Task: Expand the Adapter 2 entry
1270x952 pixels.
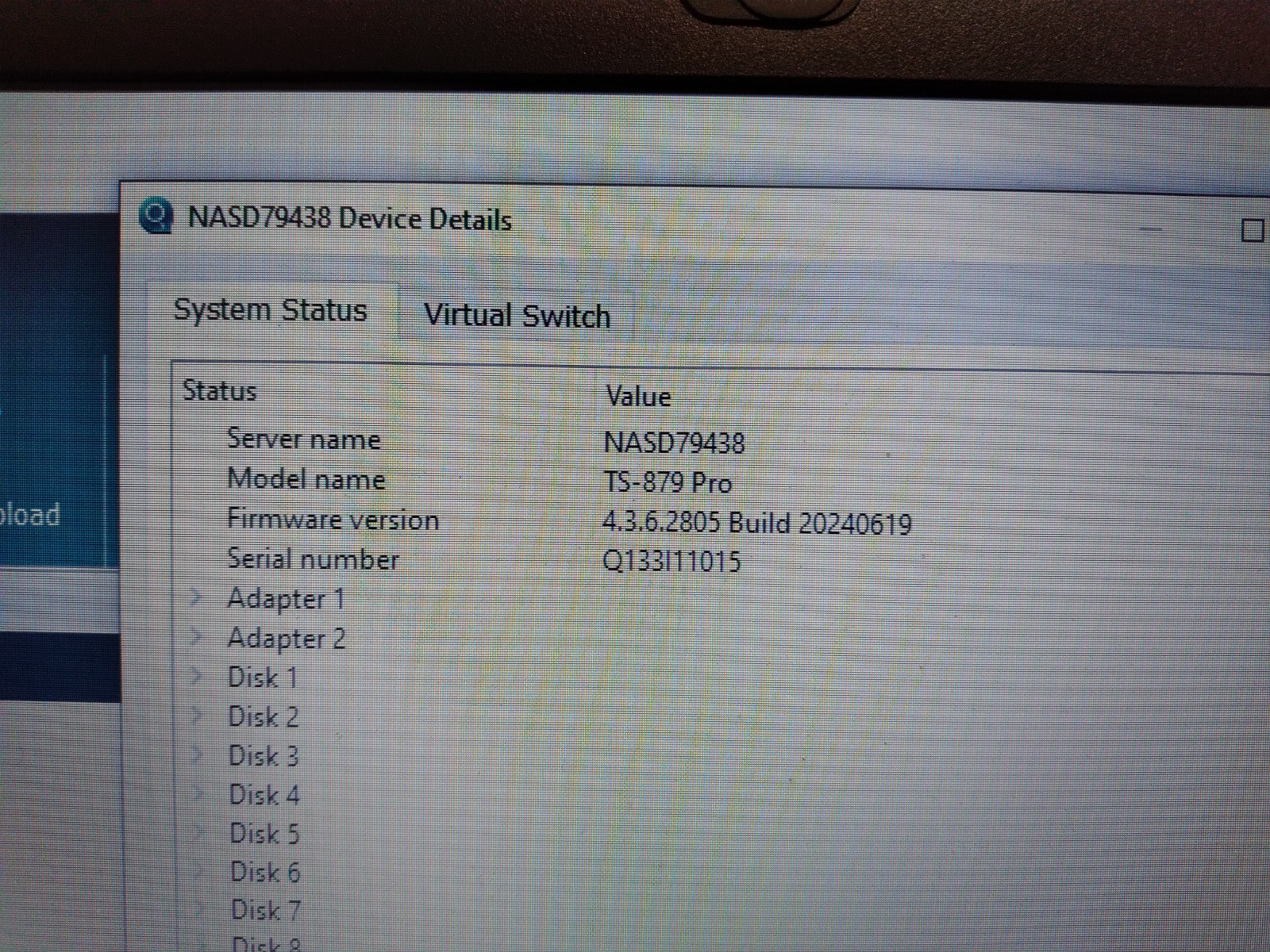Action: pyautogui.click(x=196, y=638)
